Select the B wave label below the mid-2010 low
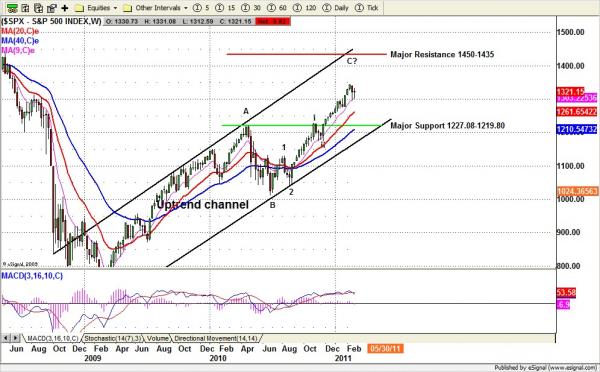Screen dimensions: 600x372 pyautogui.click(x=272, y=205)
